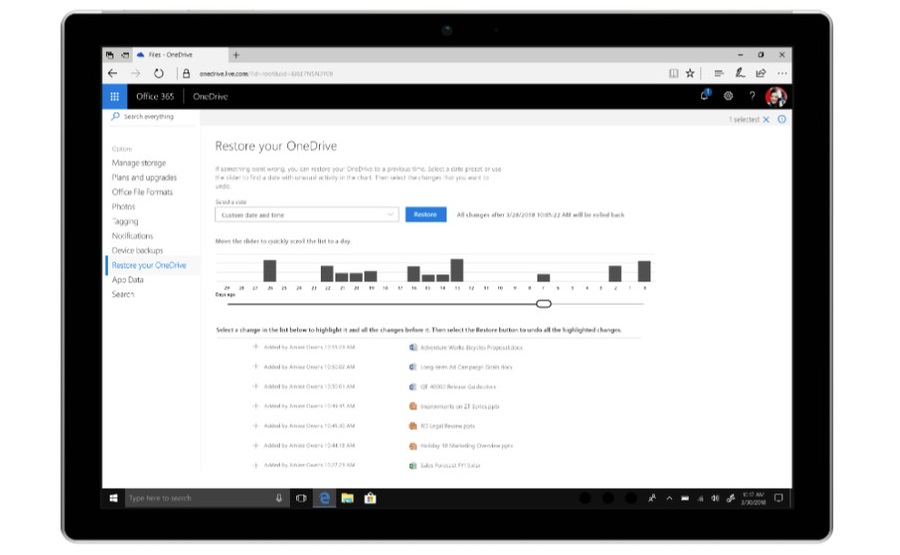
Task: Expand the Custom date and time dropdown
Action: pos(307,215)
